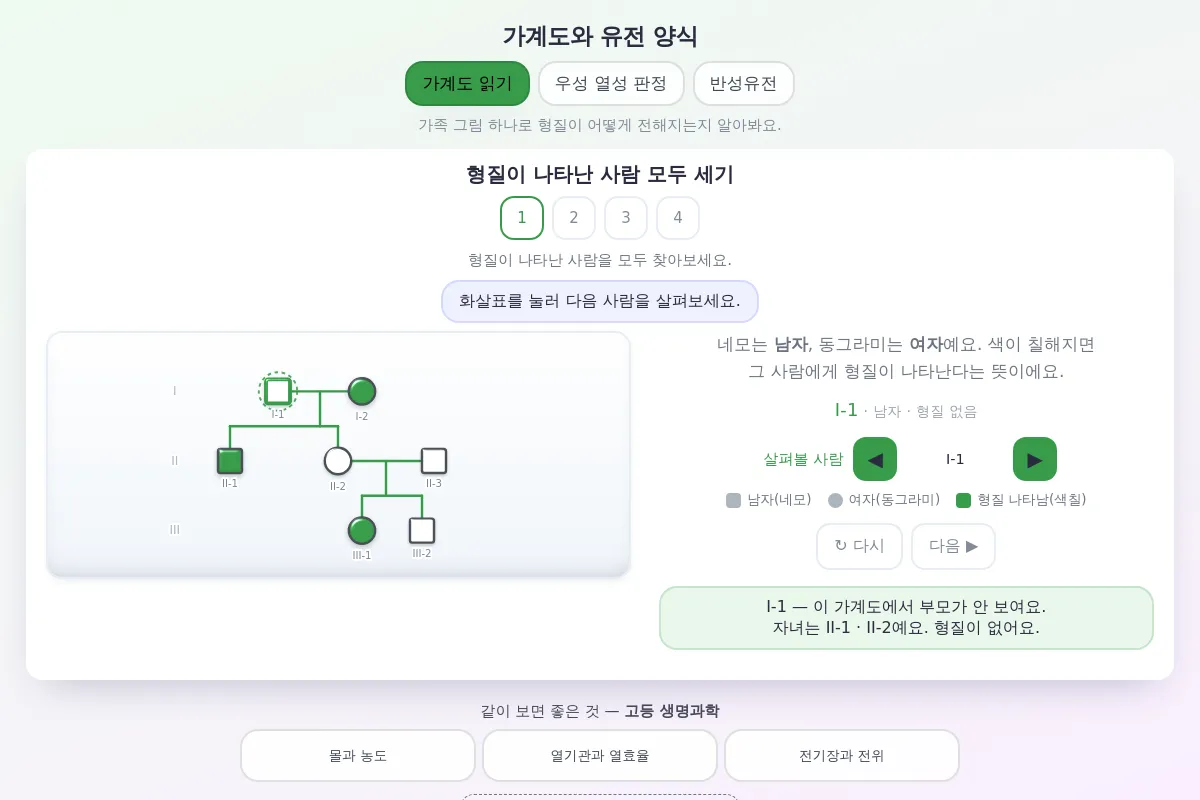The height and width of the screenshot is (800, 1200).
Task: Select the filled II-1 square node
Action: 230,461
